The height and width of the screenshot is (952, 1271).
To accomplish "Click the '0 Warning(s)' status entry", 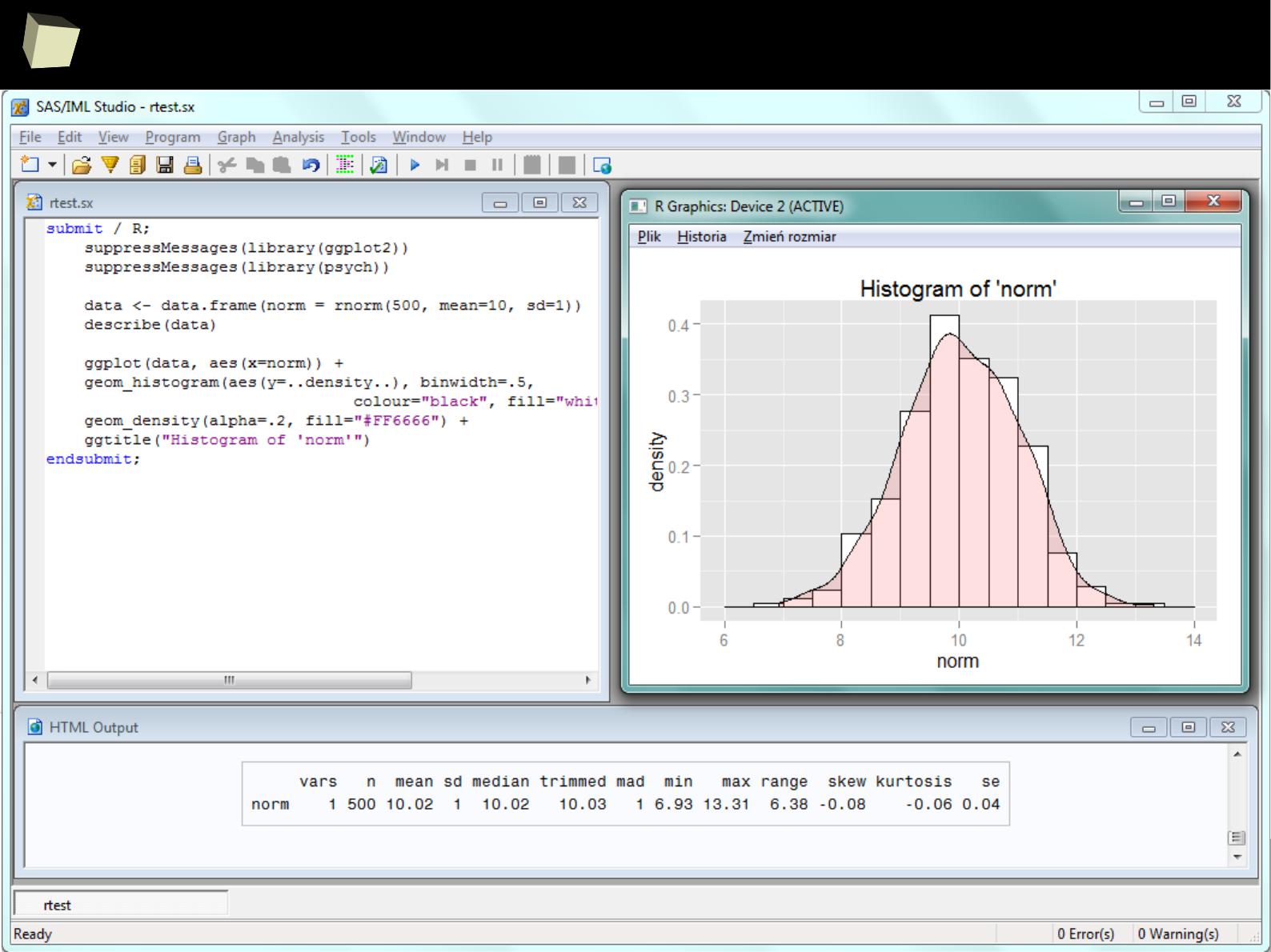I will (x=1178, y=934).
